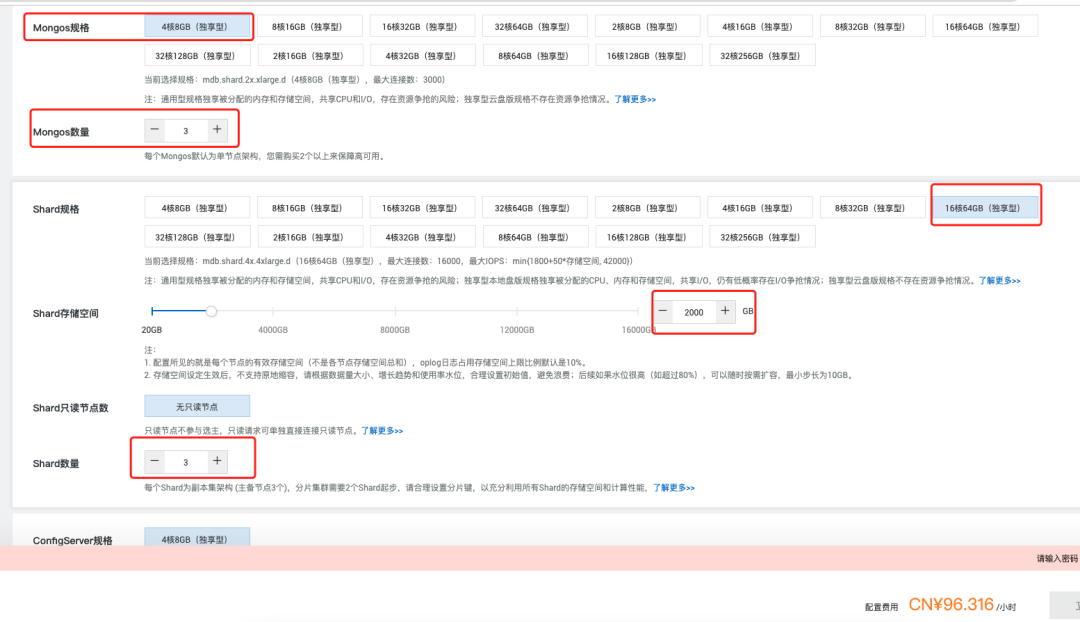Select 2核8GB (独享型) under Mongos规格
The image size is (1080, 622).
click(647, 27)
